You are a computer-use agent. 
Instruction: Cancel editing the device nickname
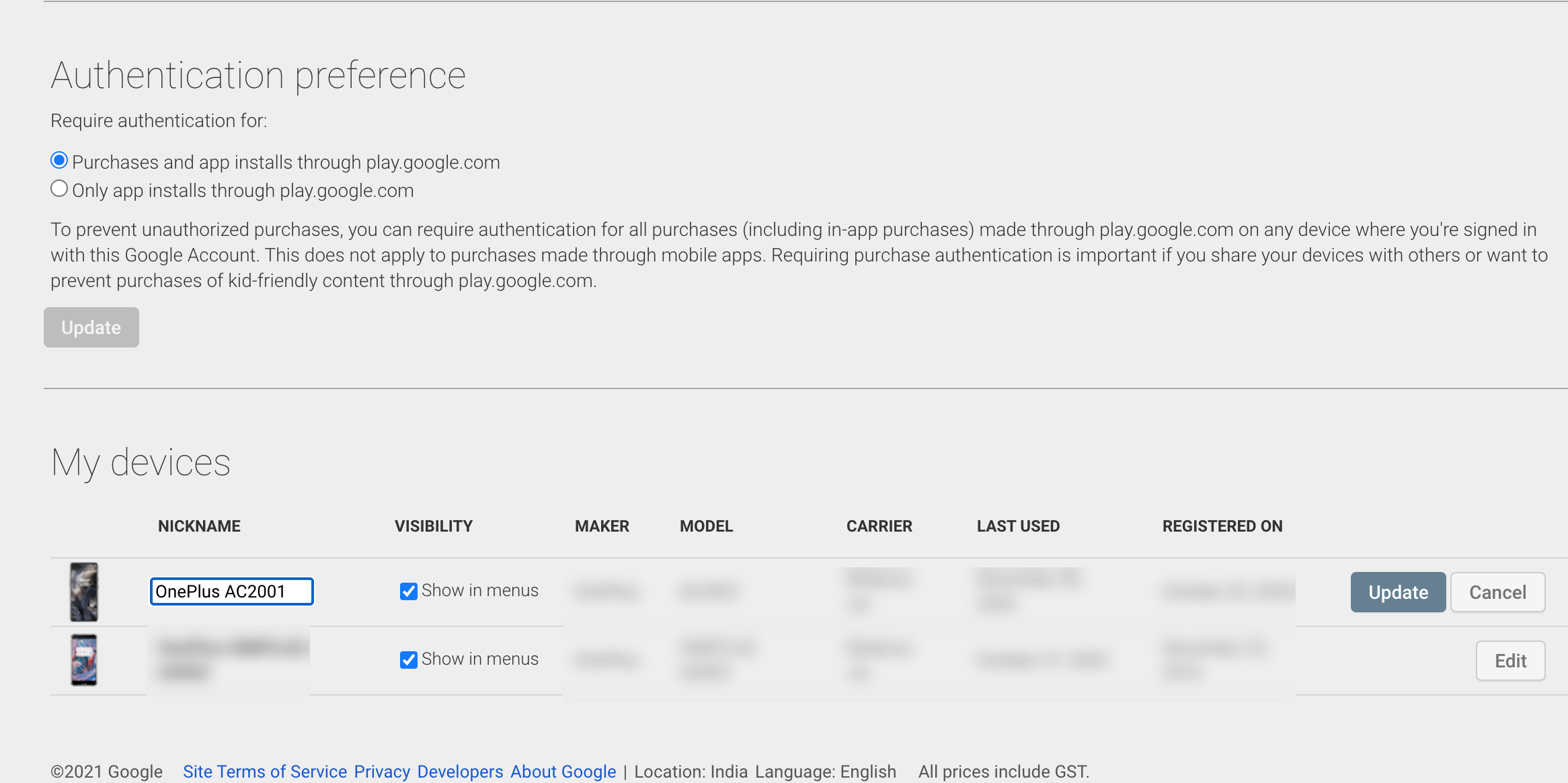pos(1497,592)
